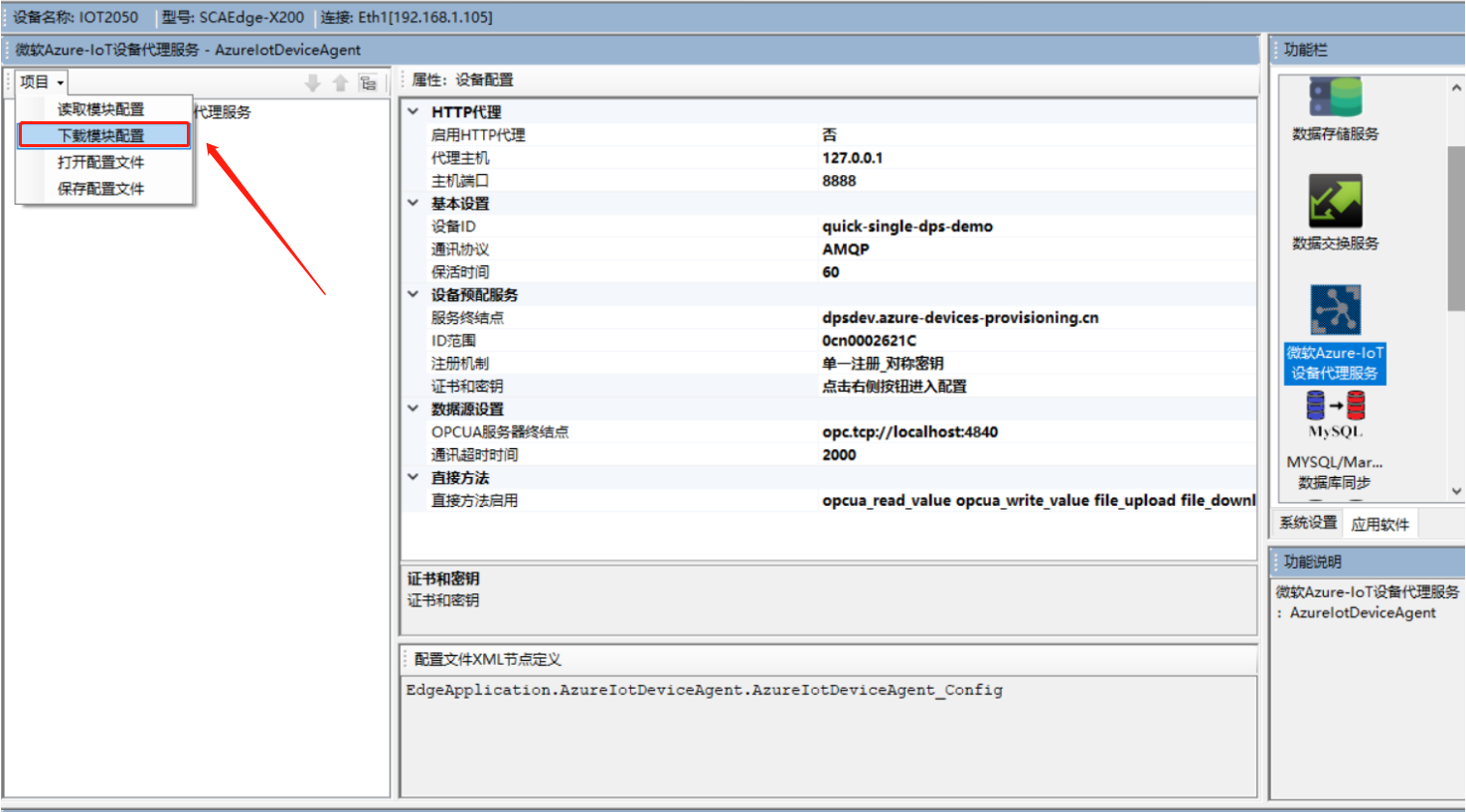Switch to the 应用软件 tab

[x=1380, y=524]
